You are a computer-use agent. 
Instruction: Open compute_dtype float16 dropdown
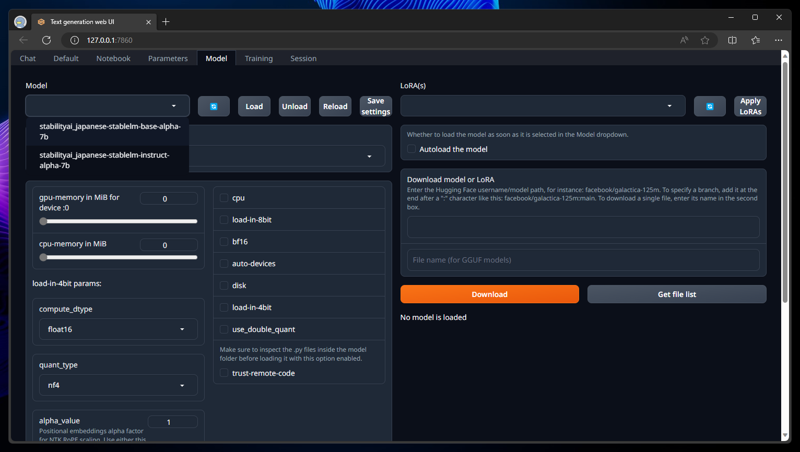point(118,329)
